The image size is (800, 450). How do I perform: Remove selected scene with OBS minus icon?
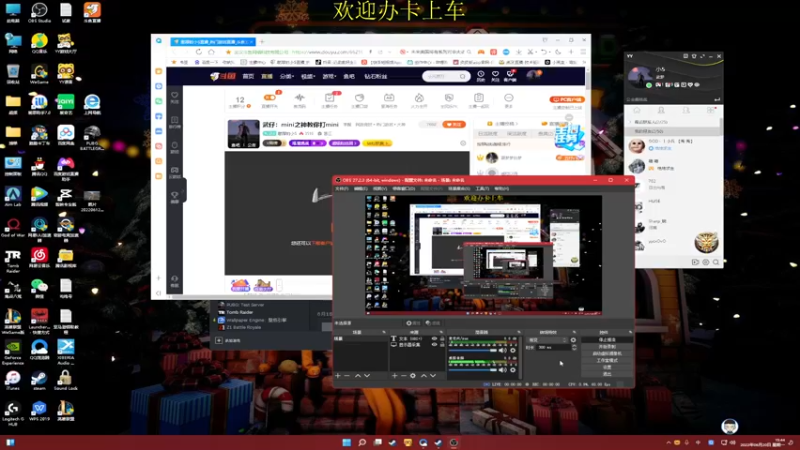(347, 376)
